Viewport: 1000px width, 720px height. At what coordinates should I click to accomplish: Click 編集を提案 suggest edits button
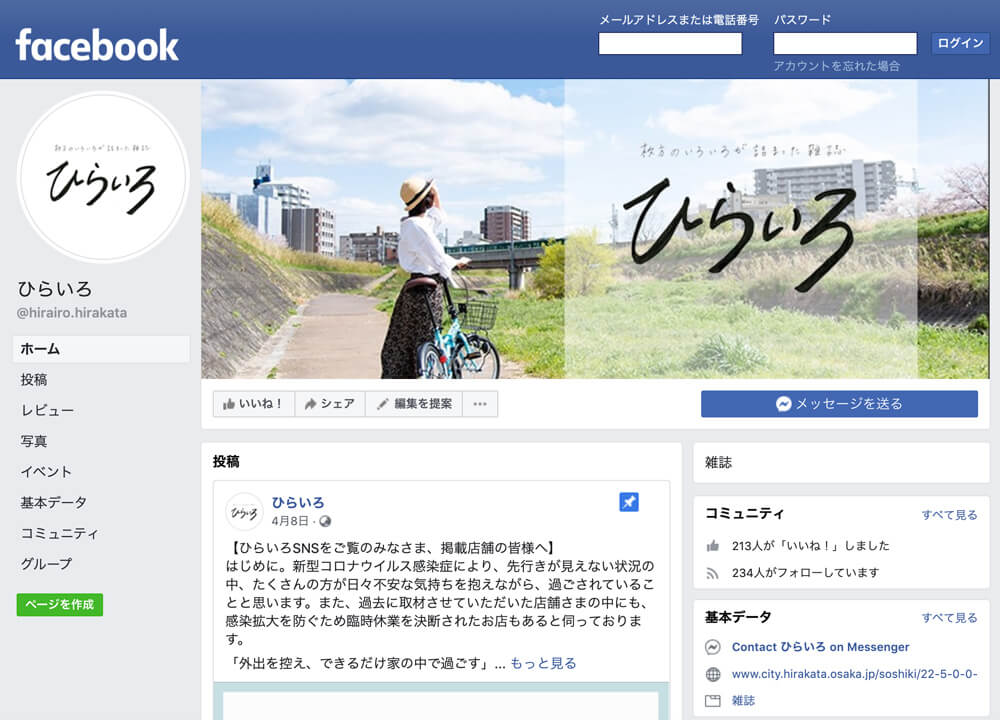(415, 404)
